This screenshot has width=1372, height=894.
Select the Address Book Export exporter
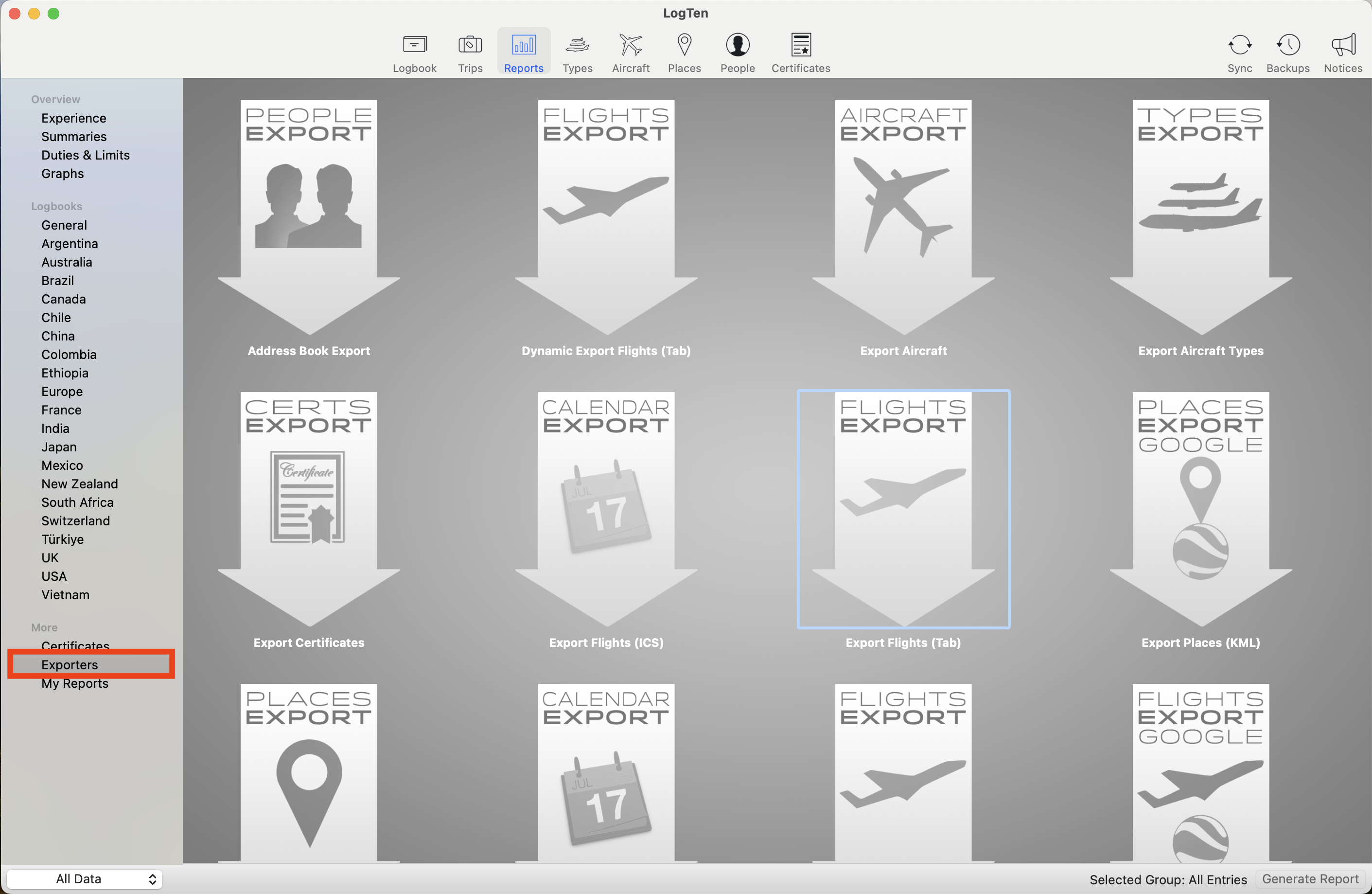[x=309, y=229]
